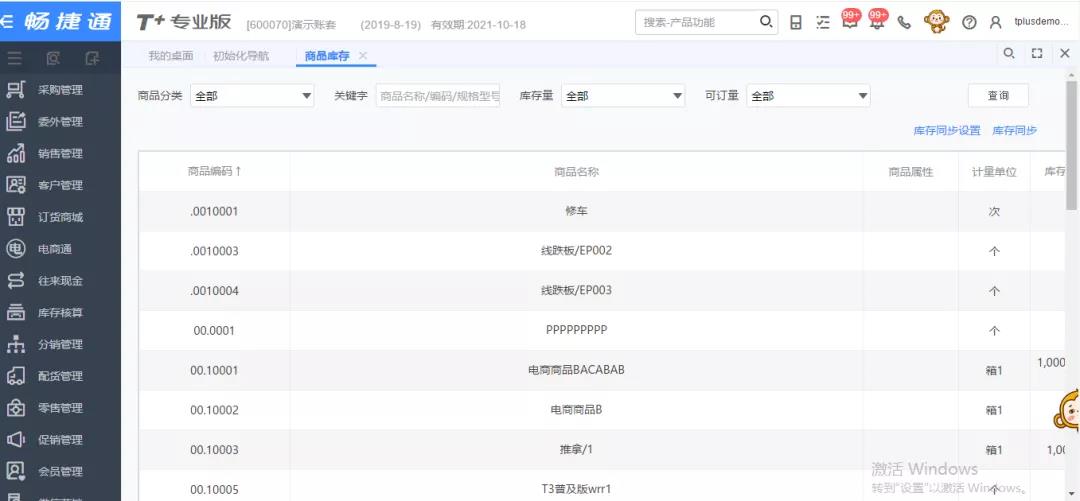This screenshot has width=1080, height=501.
Task: Open the task checklist icon
Action: [x=823, y=23]
